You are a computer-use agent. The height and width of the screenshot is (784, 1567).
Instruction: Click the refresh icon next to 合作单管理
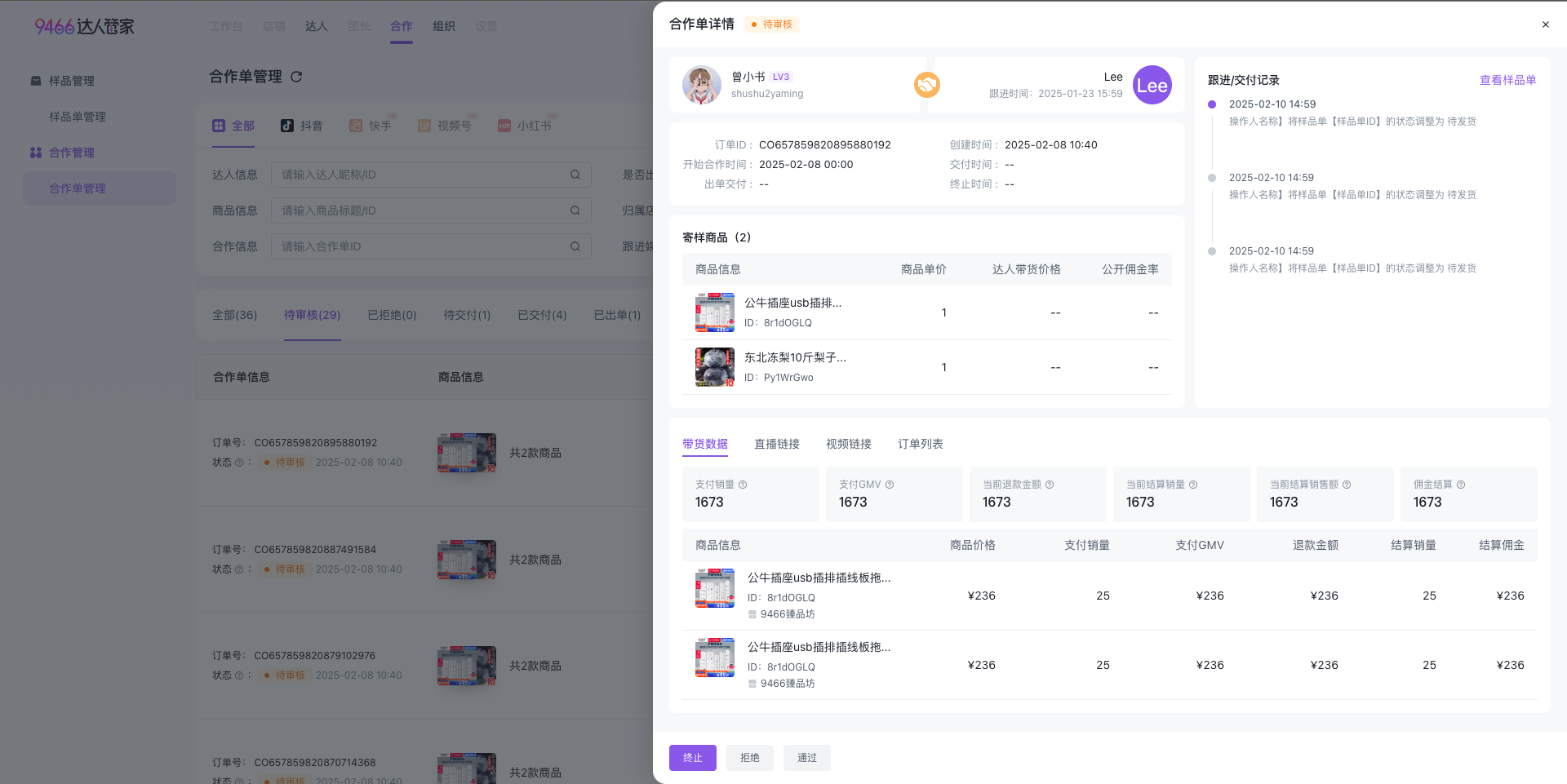pos(296,77)
